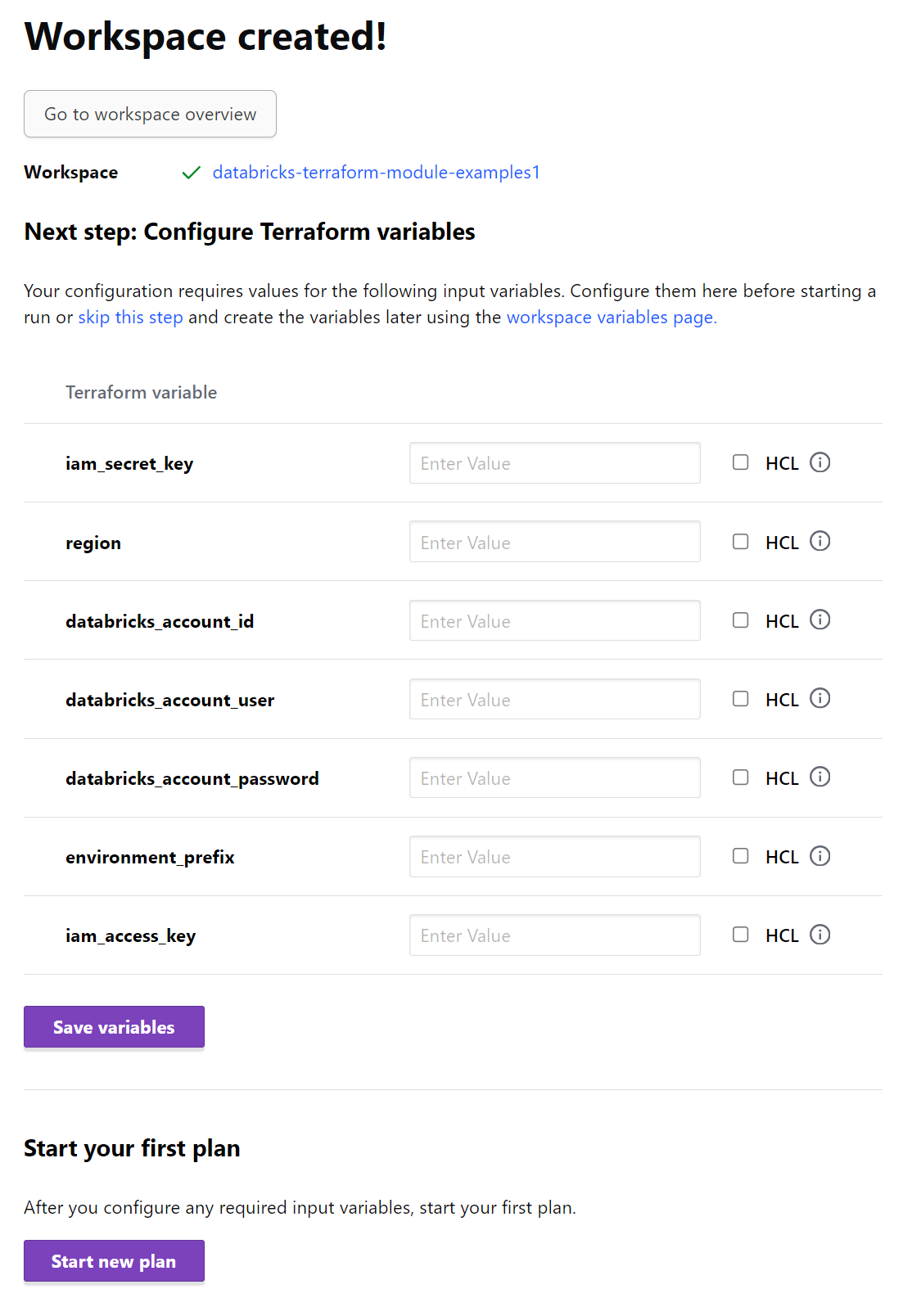Click info icon in the region row
This screenshot has height=1316, width=903.
click(x=819, y=541)
